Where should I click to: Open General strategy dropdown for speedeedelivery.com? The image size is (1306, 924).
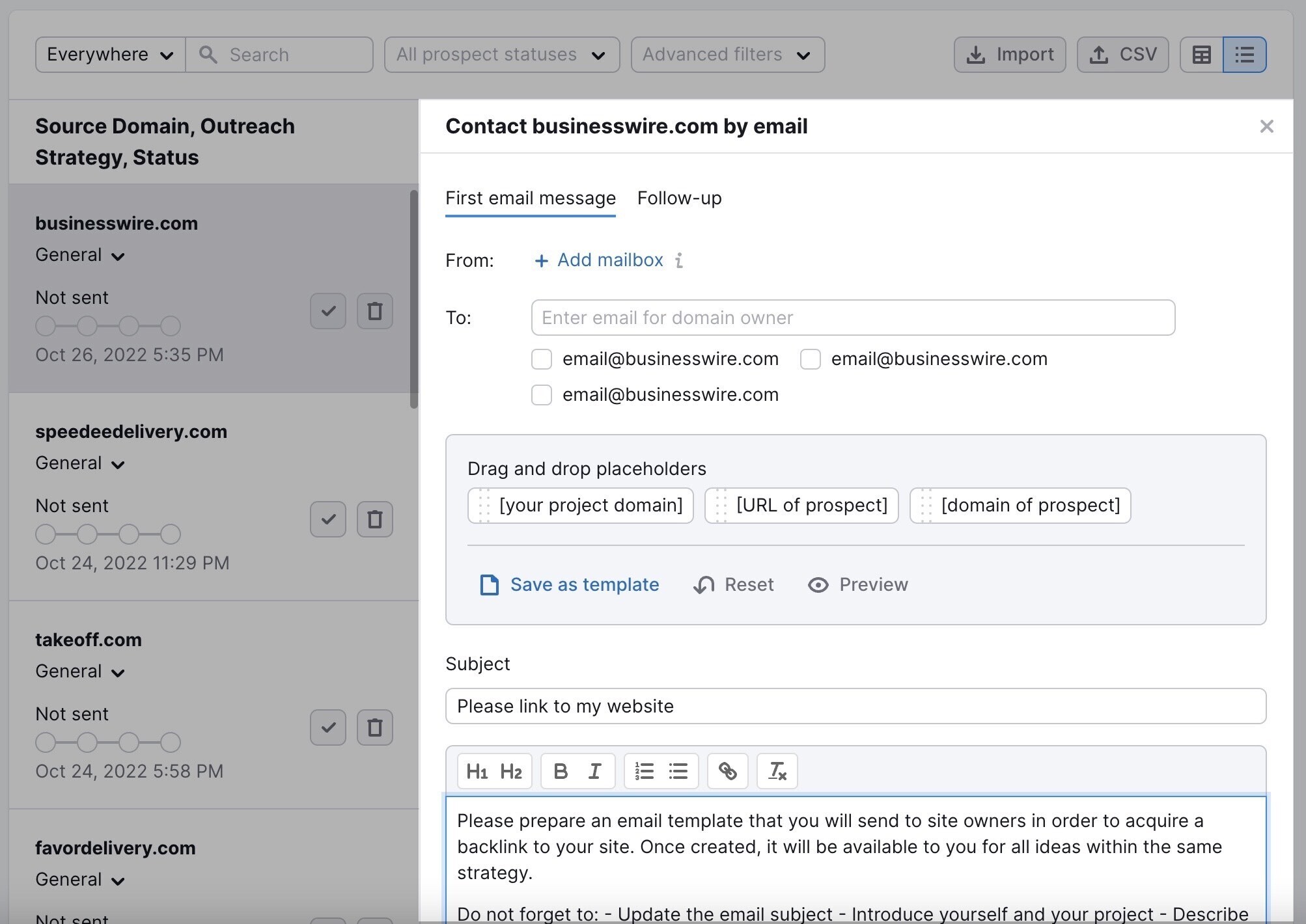[79, 463]
